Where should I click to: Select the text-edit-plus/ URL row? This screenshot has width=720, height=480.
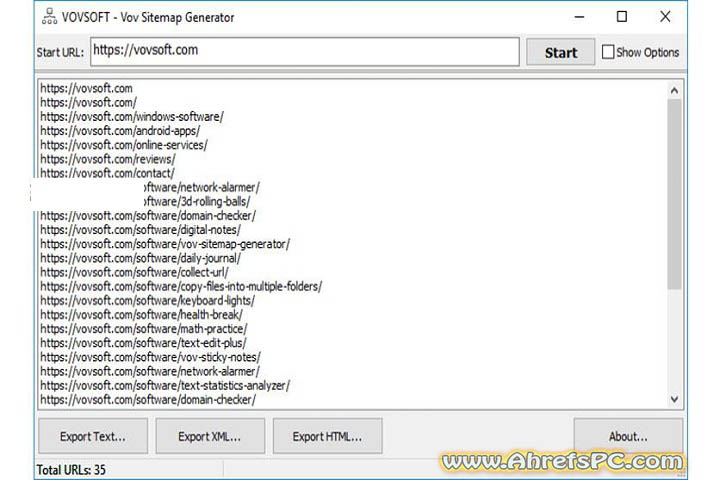143,343
